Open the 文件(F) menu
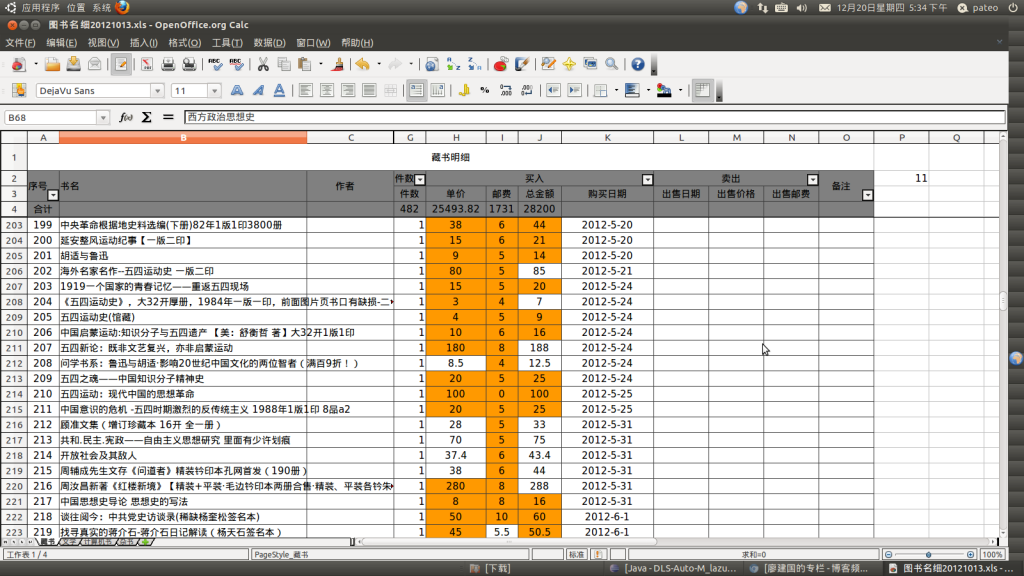The image size is (1024, 576). 20,42
